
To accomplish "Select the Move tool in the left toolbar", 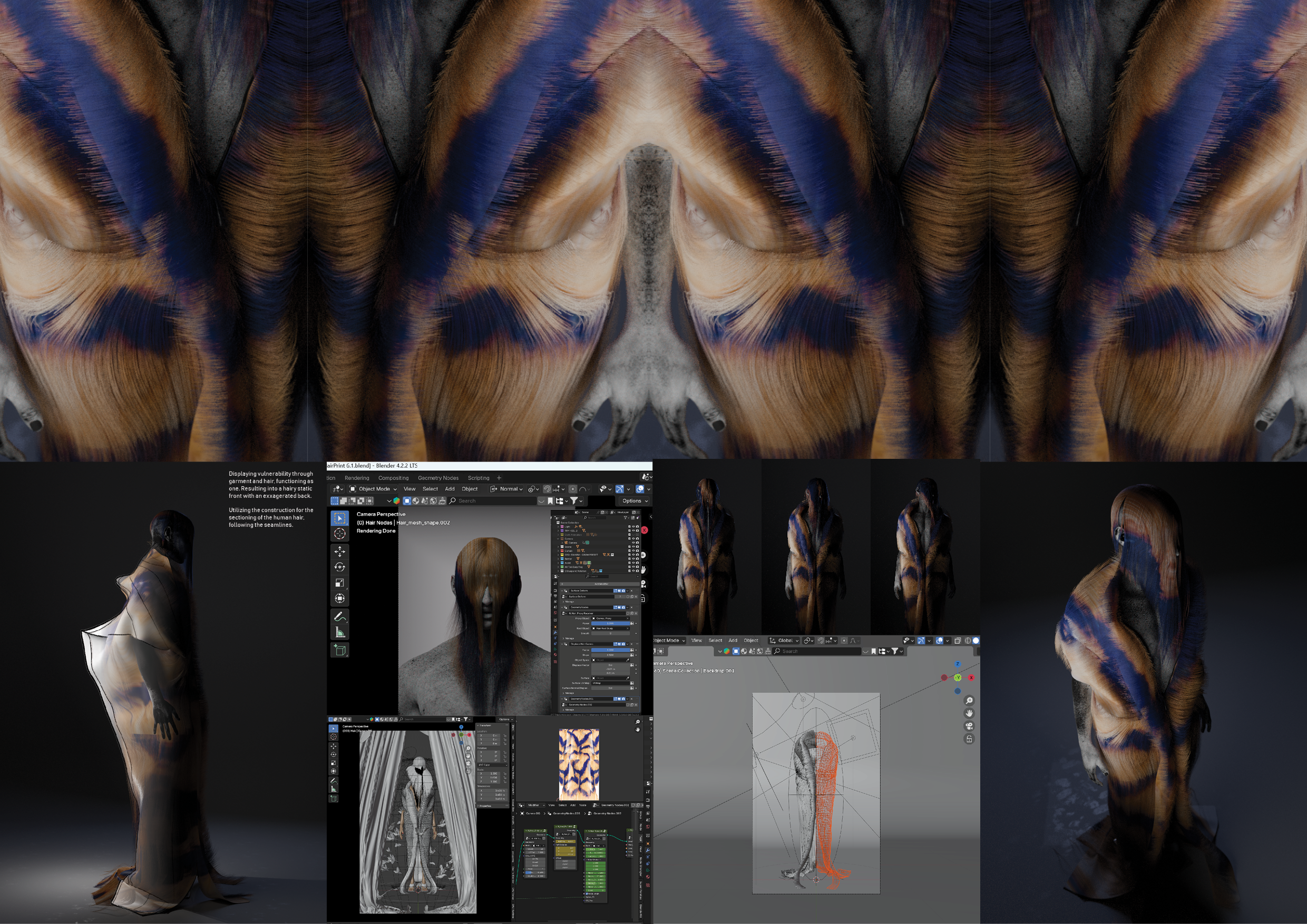I will point(340,552).
